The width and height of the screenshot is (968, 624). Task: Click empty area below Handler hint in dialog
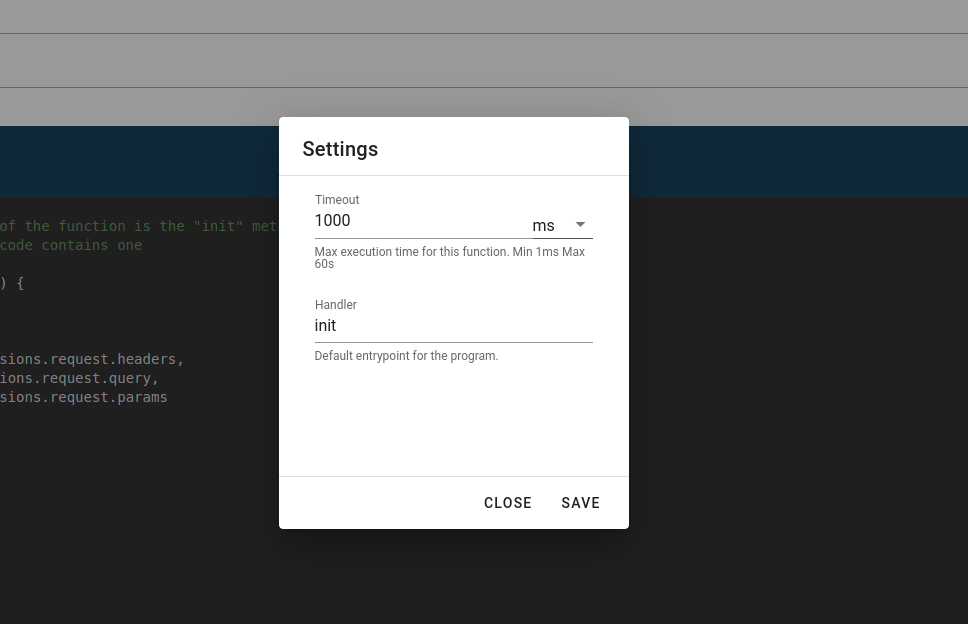453,420
